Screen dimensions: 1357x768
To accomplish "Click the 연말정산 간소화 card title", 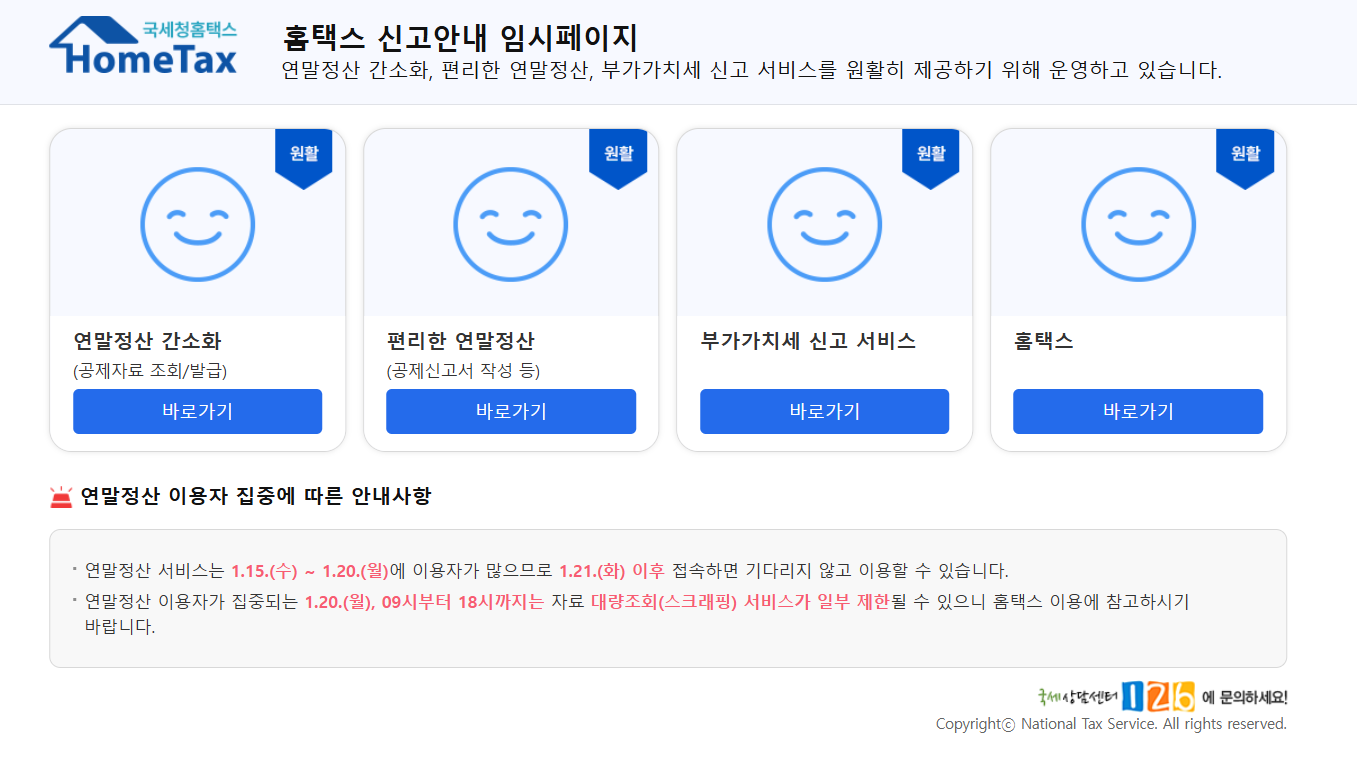I will (x=147, y=341).
